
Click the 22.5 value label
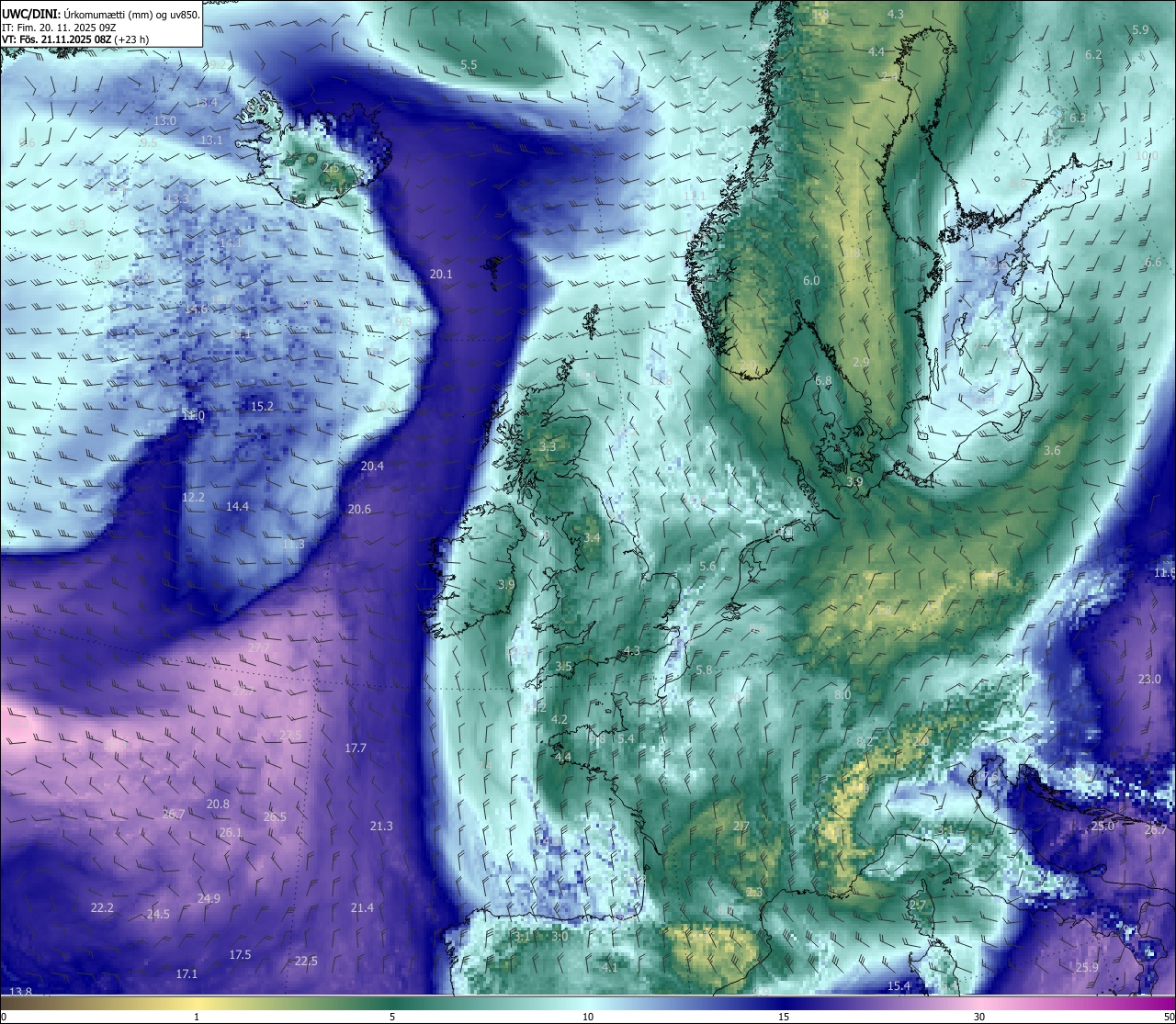click(306, 961)
